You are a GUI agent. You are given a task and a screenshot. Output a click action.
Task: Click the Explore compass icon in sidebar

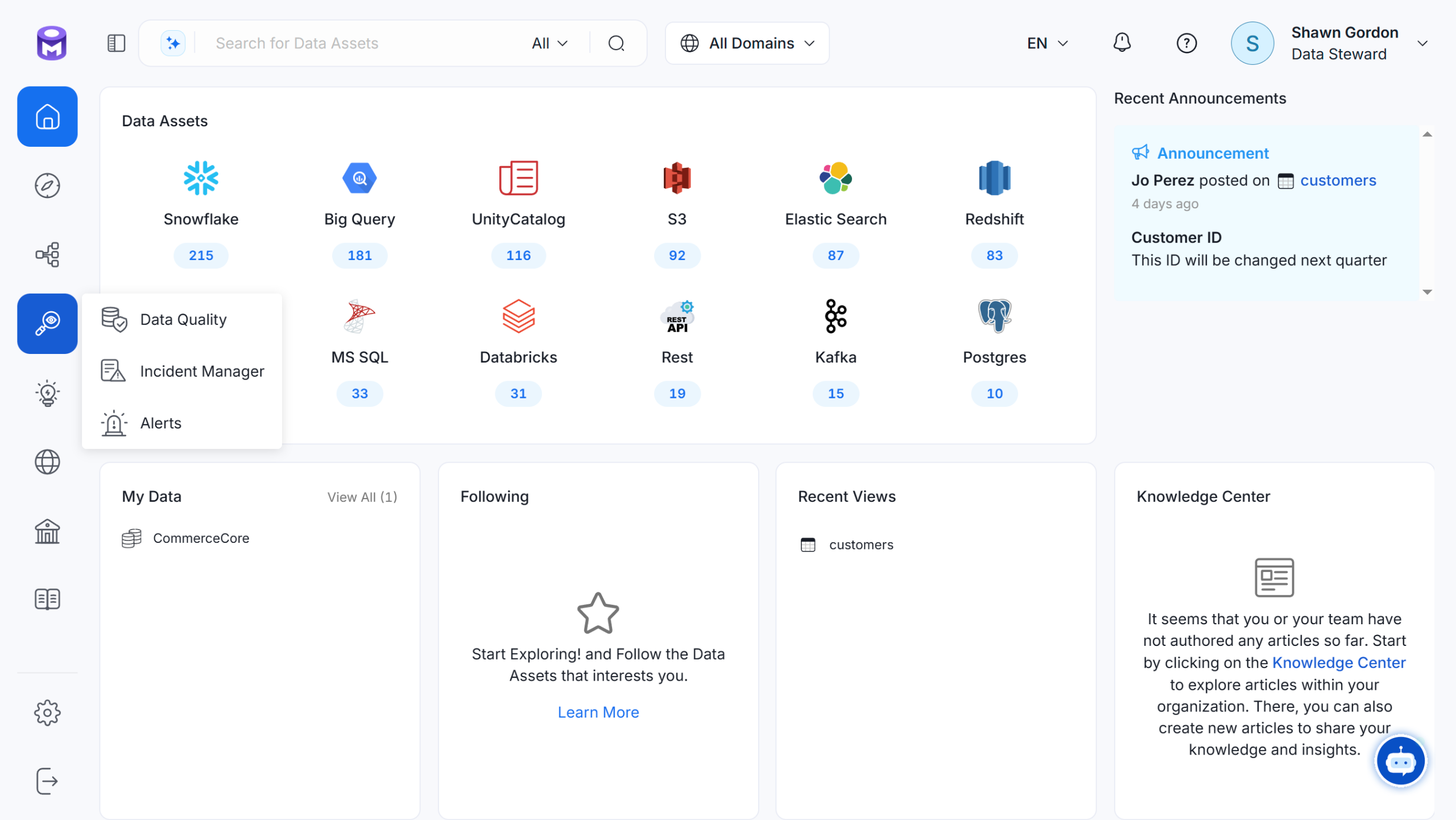coord(47,186)
